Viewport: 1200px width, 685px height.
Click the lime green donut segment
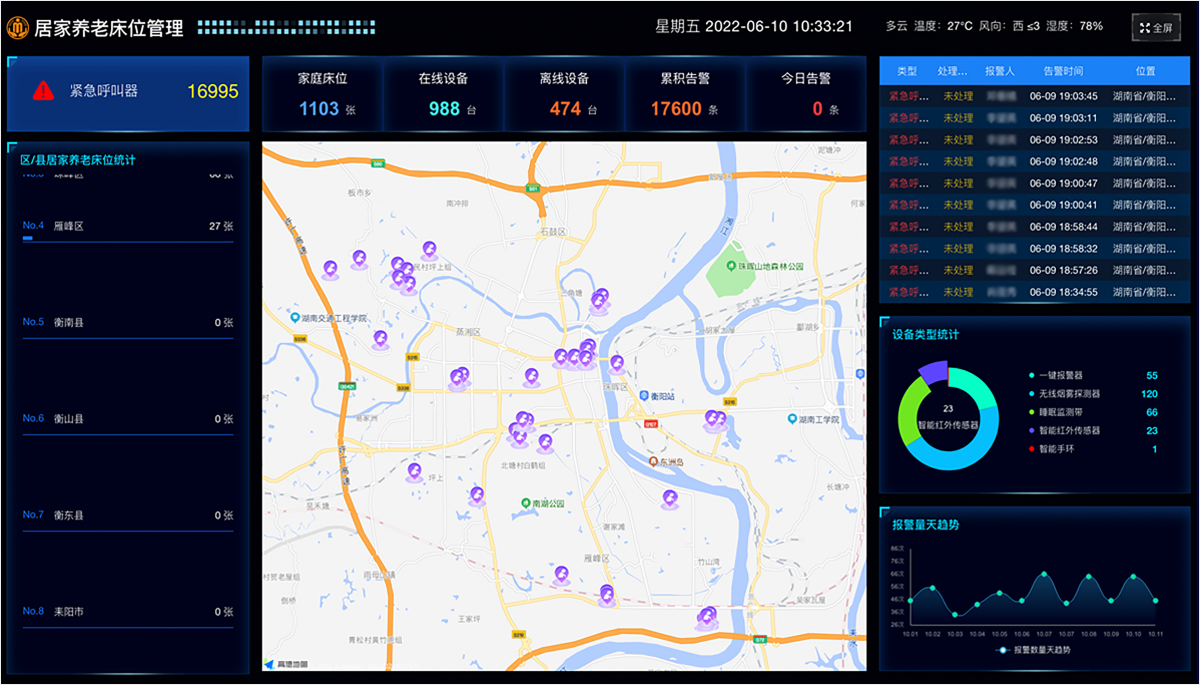coord(908,412)
